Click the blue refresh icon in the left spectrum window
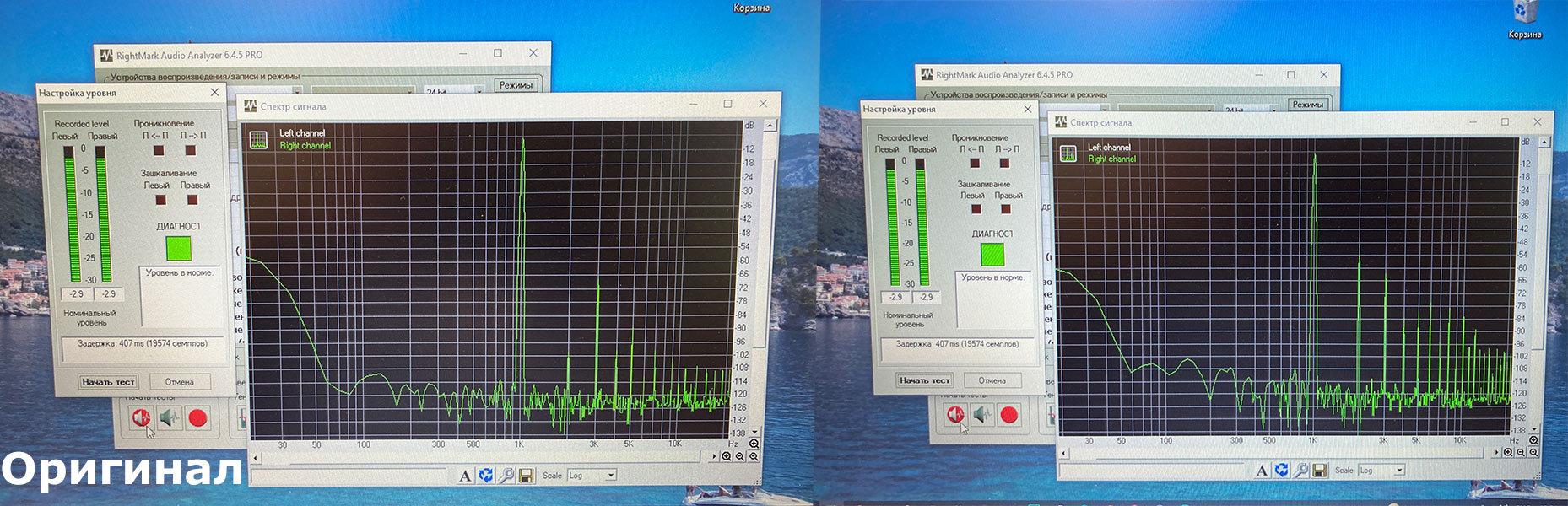The image size is (1568, 506). point(486,476)
